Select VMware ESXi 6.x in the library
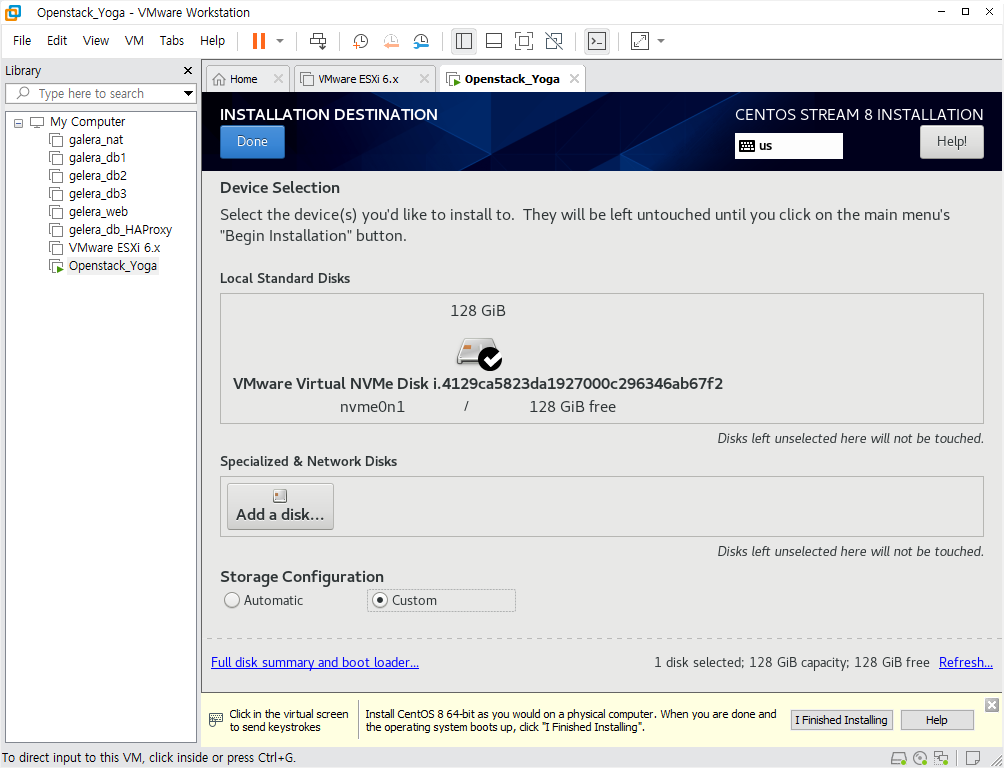This screenshot has width=1004, height=768. [x=114, y=247]
